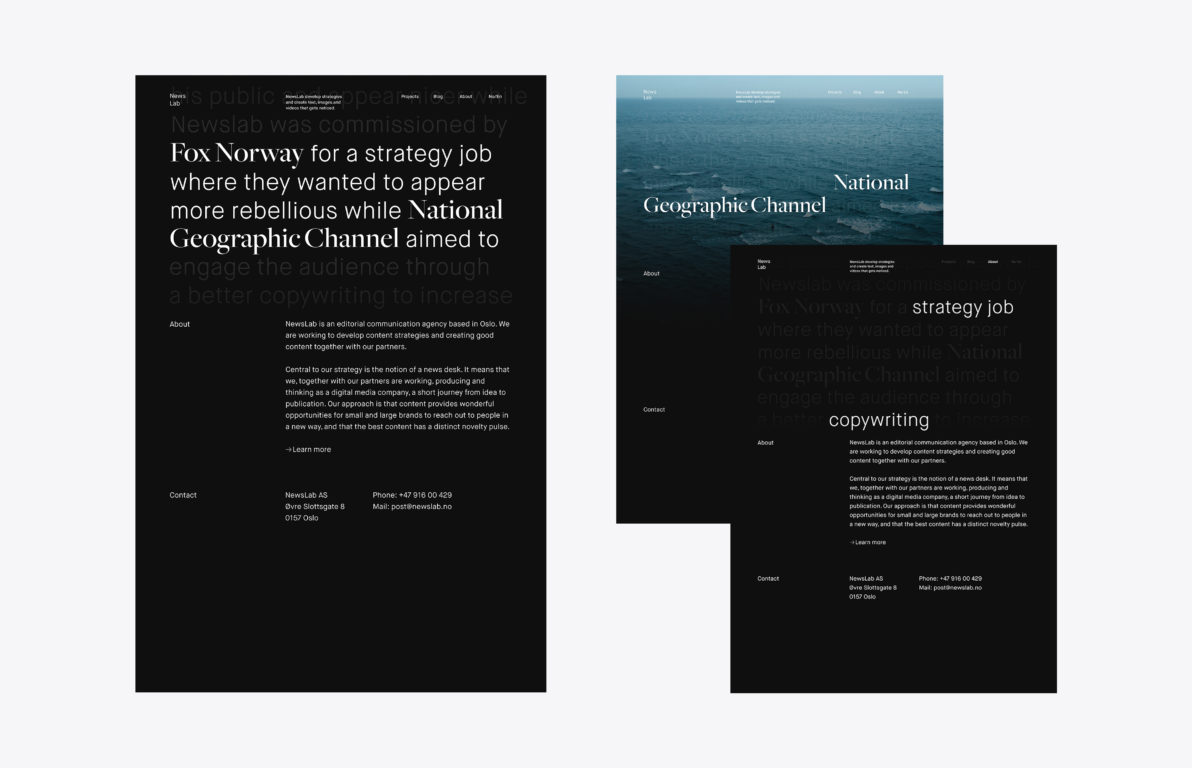Click the About label on the ocean page
The width and height of the screenshot is (1192, 768).
click(651, 273)
